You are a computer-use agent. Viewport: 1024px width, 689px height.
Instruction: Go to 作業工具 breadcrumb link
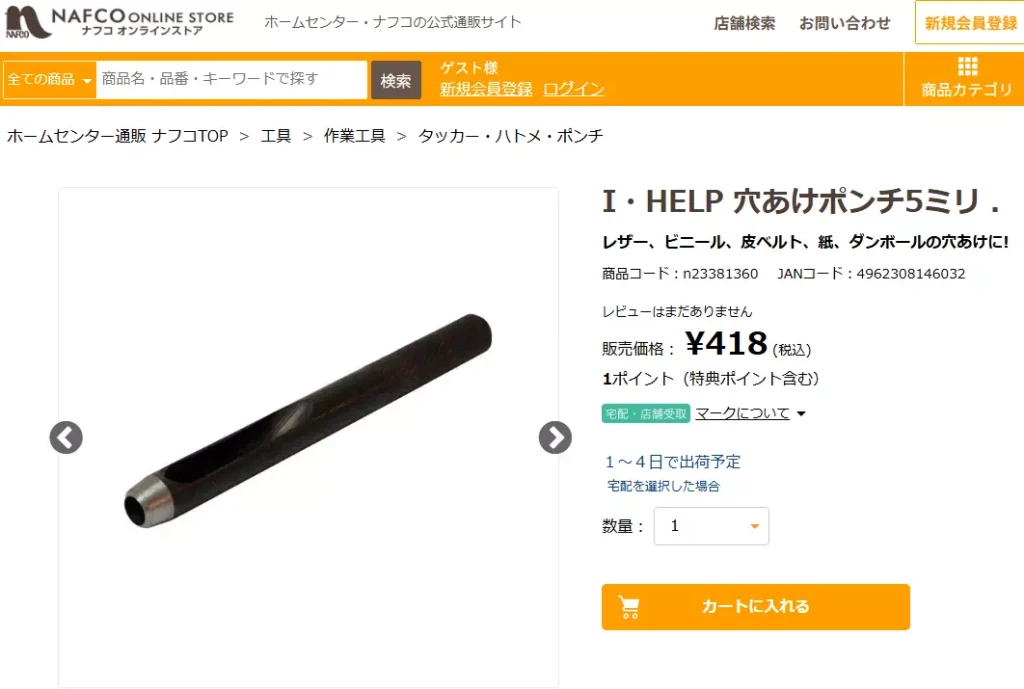(355, 136)
